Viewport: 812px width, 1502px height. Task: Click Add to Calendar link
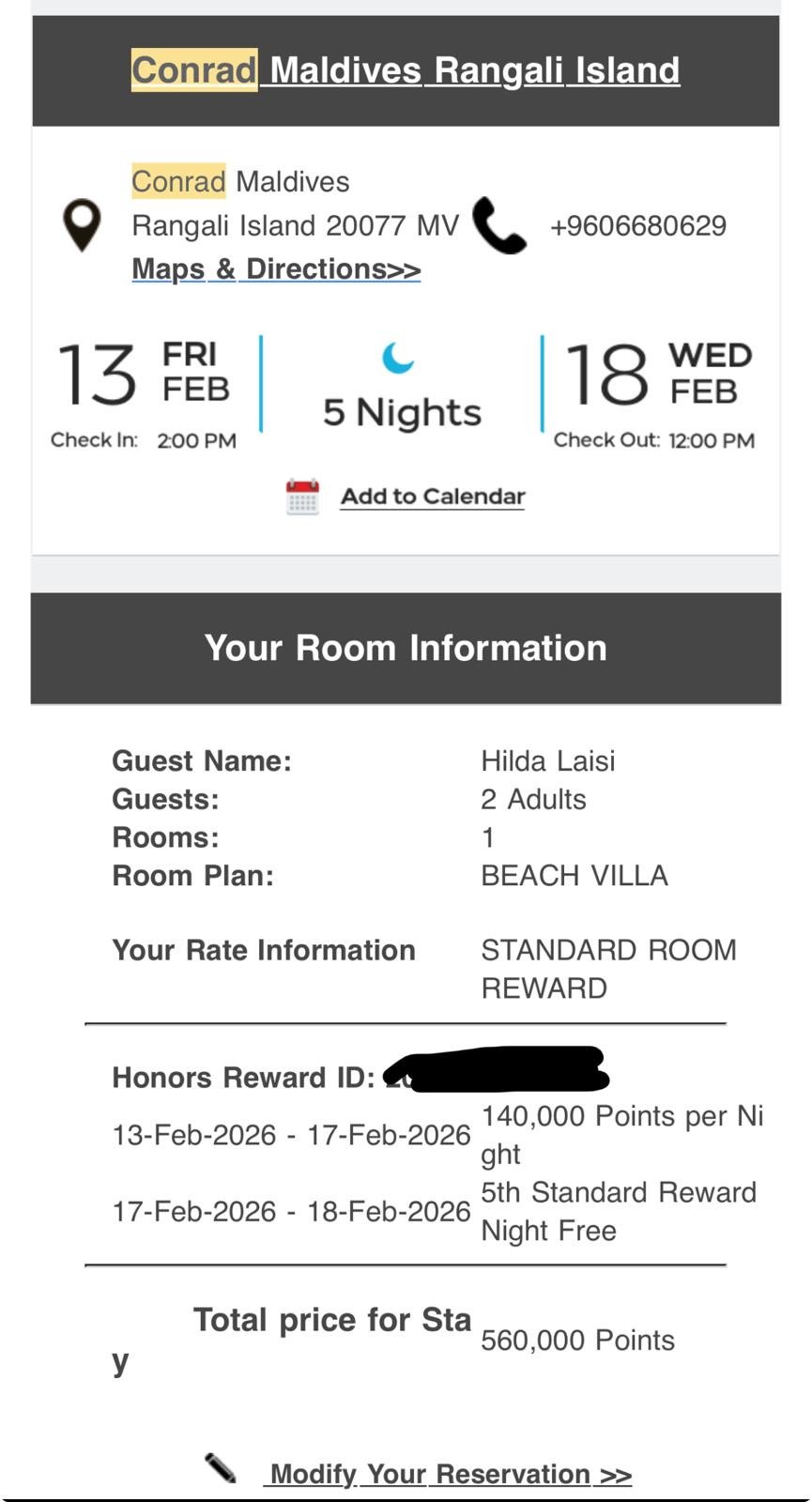pyautogui.click(x=432, y=497)
